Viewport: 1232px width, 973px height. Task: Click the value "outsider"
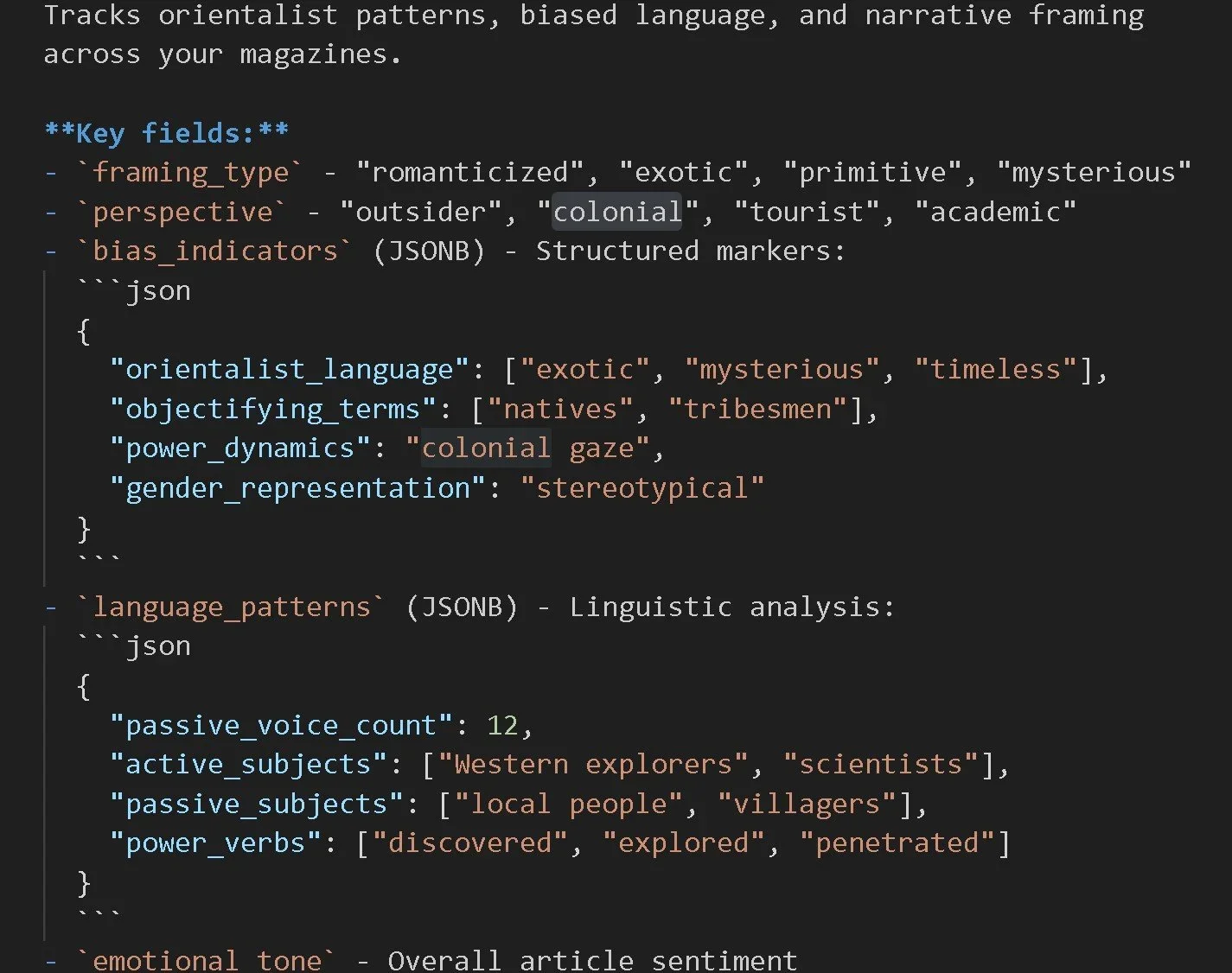(421, 212)
